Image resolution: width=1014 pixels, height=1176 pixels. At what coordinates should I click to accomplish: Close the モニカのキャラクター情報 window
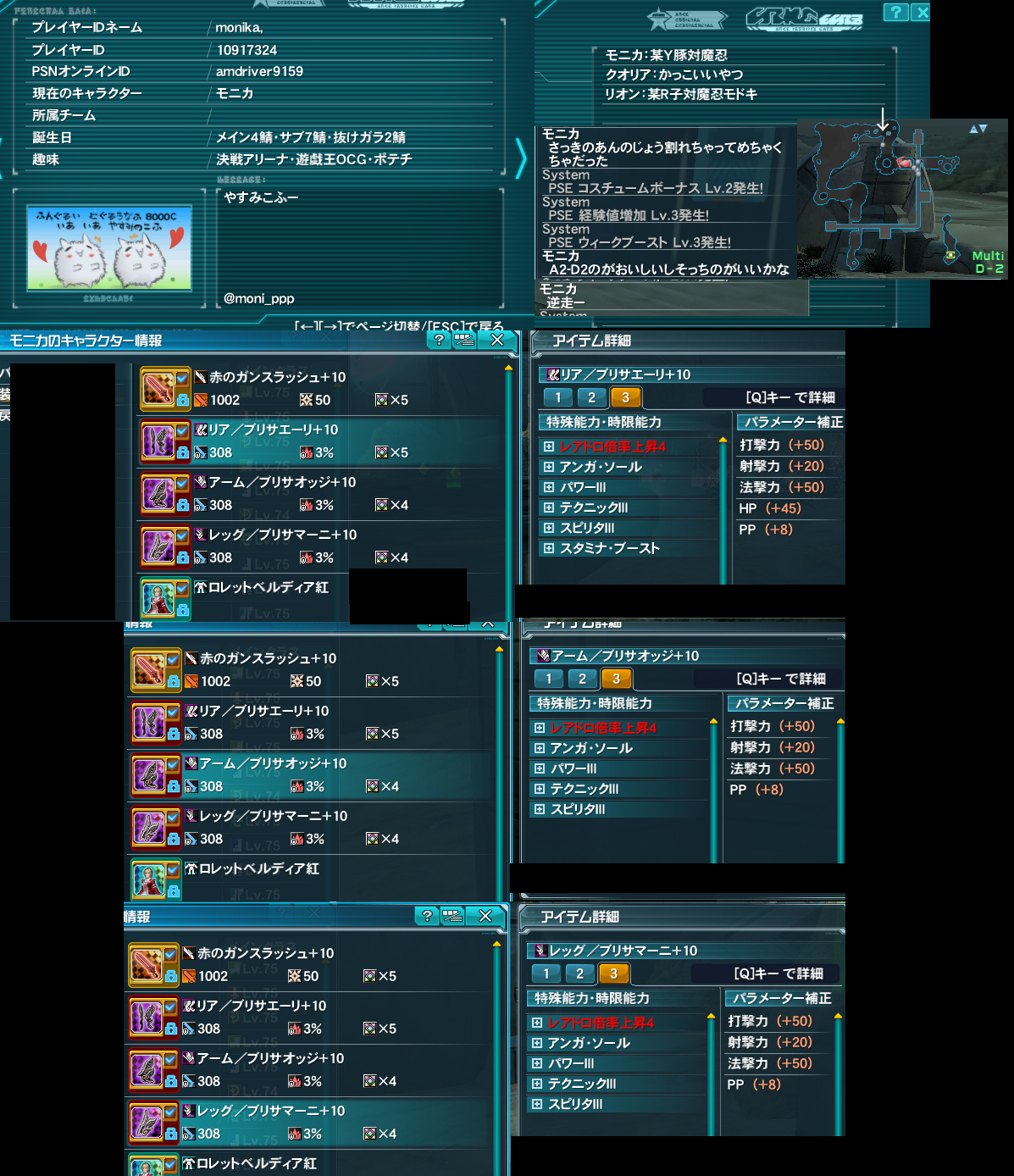(x=497, y=340)
